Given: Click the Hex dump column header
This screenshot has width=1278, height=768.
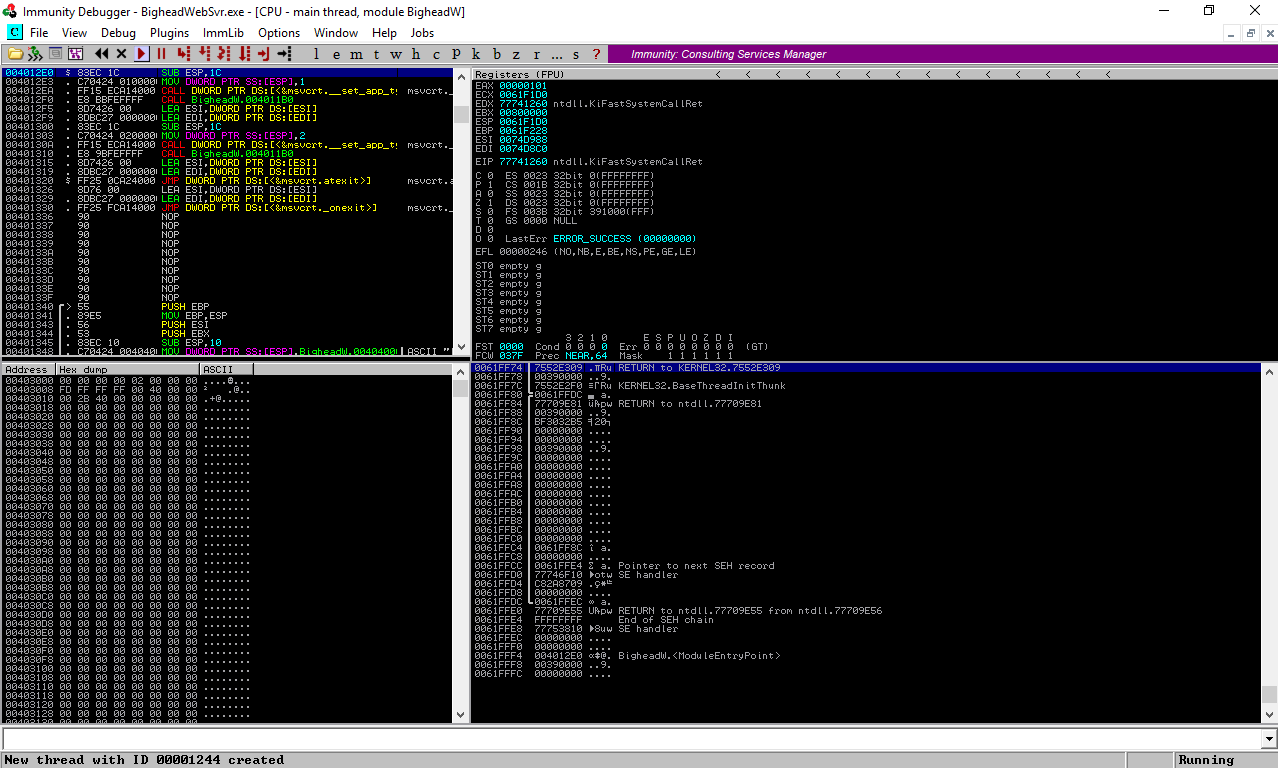Looking at the screenshot, I should 127,369.
